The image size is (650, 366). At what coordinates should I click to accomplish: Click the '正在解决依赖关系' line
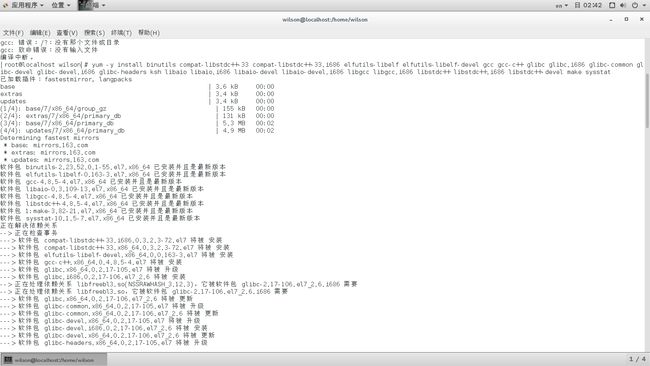(x=29, y=225)
